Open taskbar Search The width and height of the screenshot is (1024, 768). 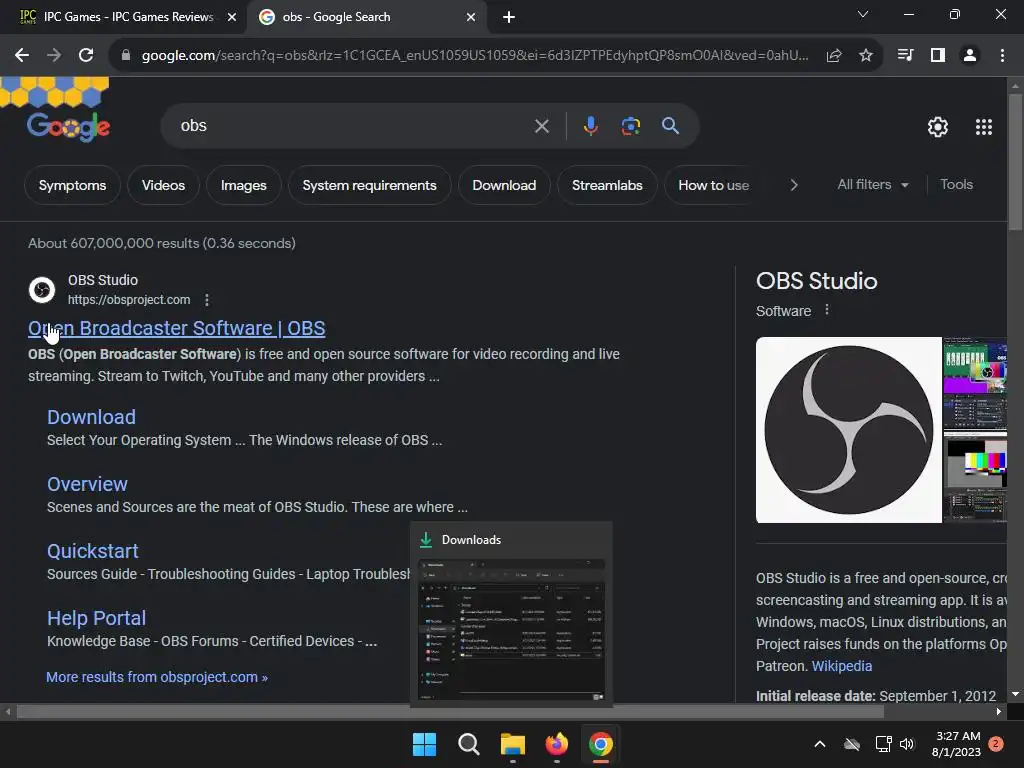[x=468, y=744]
